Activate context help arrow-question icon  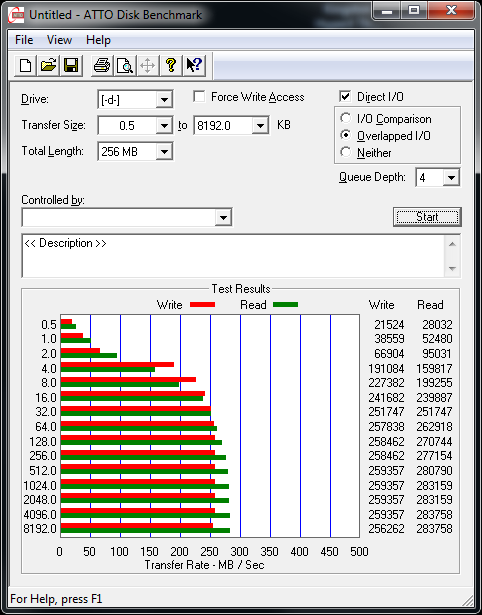(x=194, y=65)
